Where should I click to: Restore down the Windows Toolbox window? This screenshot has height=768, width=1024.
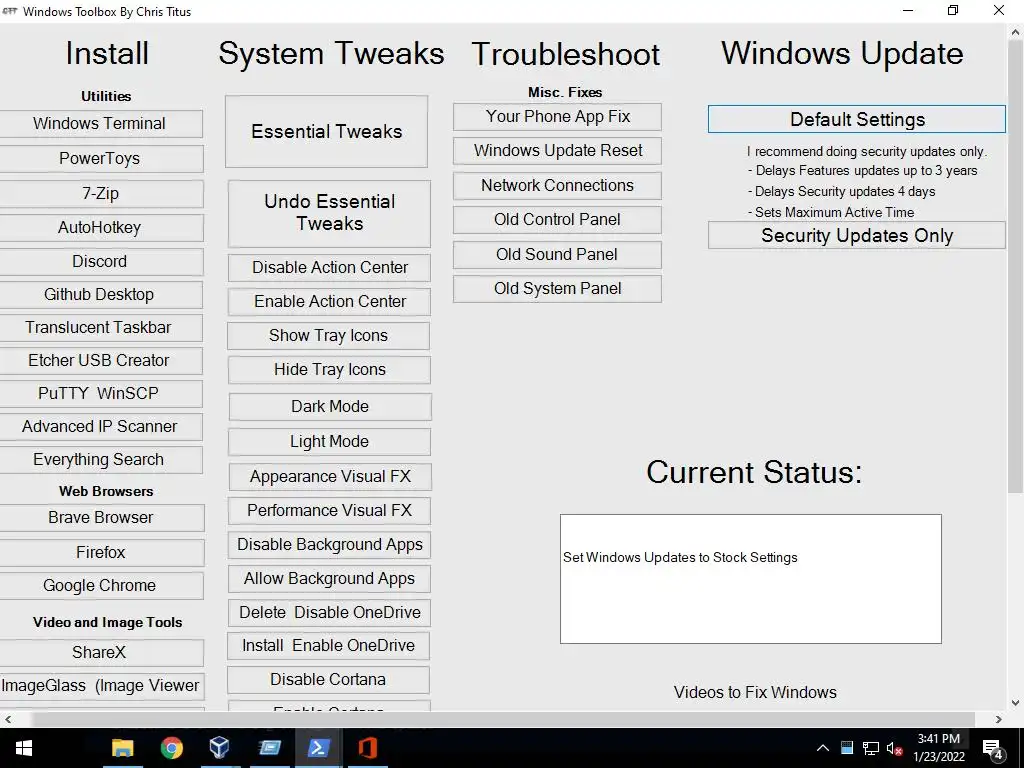click(x=953, y=10)
